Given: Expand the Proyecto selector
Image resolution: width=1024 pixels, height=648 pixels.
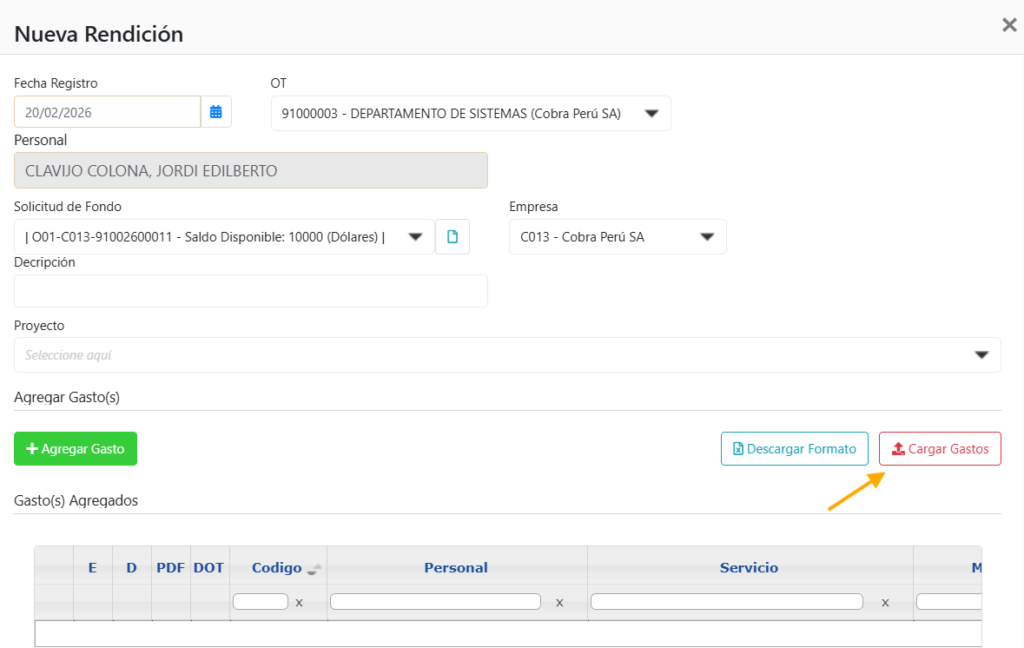Looking at the screenshot, I should click(x=981, y=355).
